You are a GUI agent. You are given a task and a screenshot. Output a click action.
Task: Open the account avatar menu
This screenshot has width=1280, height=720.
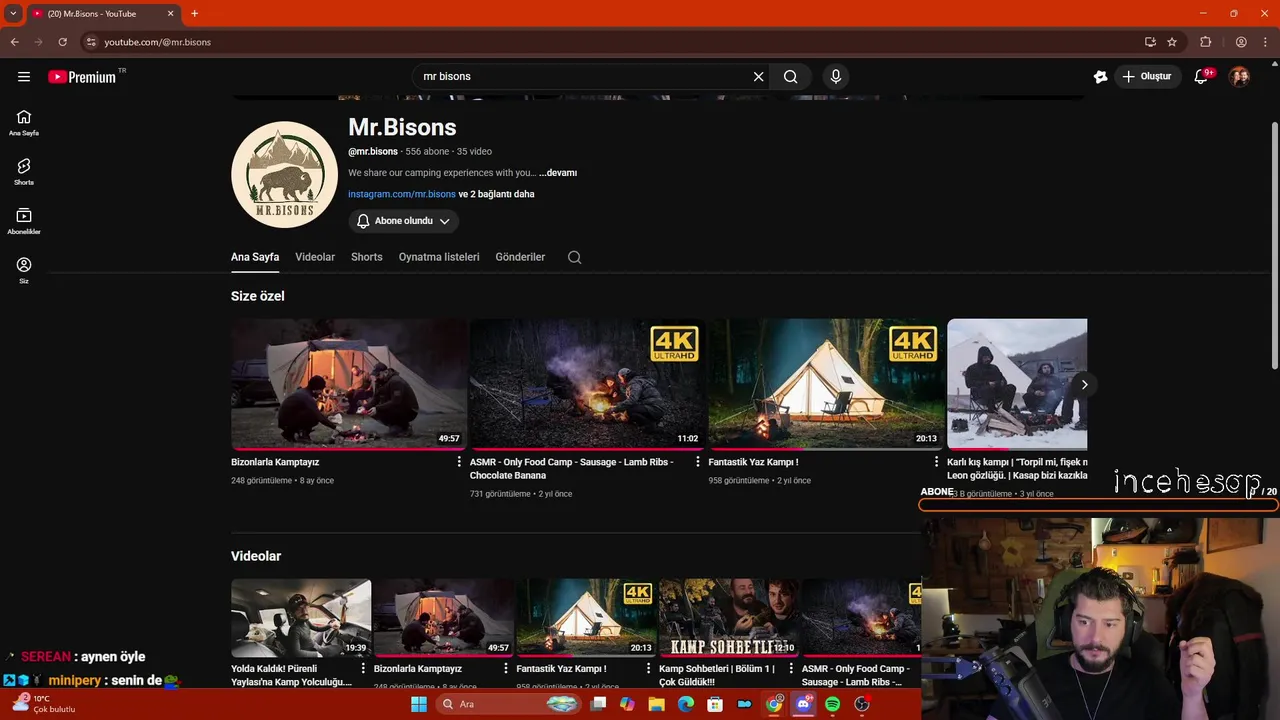click(1239, 76)
